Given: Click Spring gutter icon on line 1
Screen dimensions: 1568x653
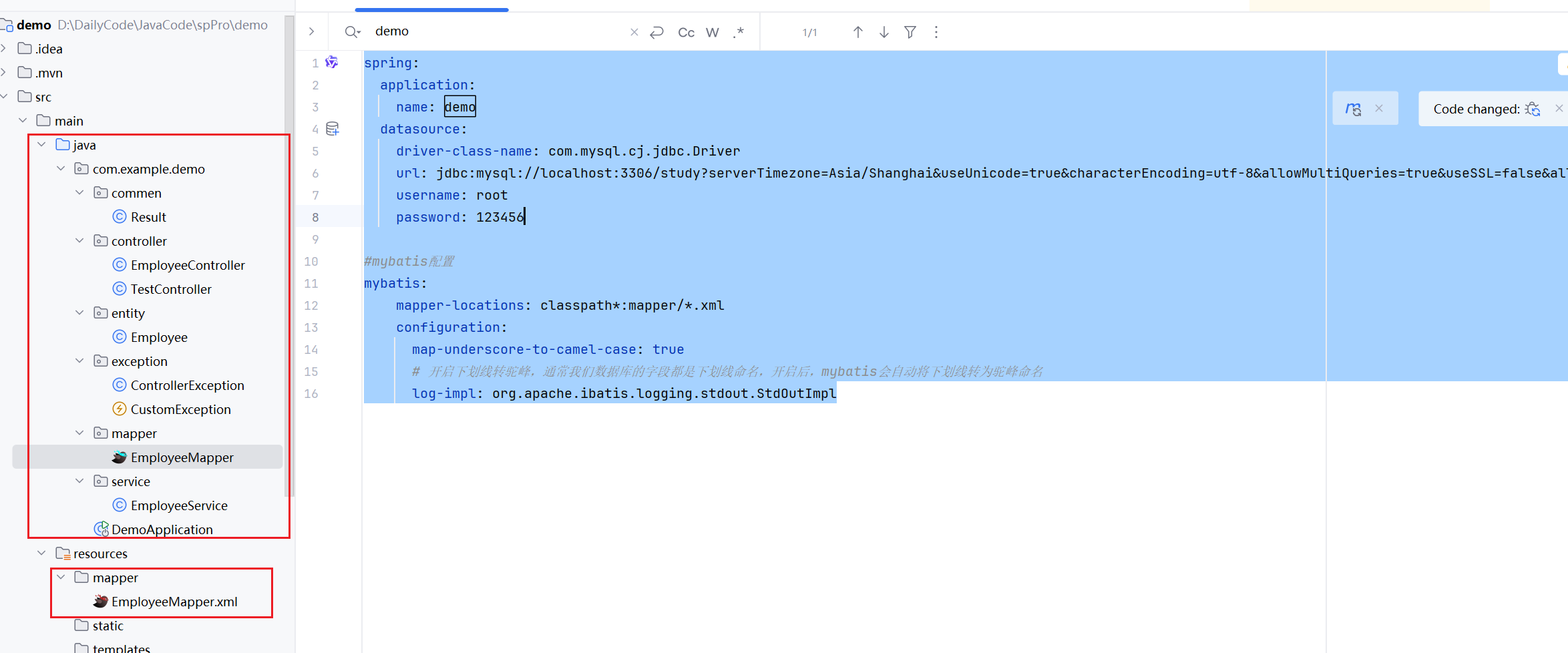Looking at the screenshot, I should tap(331, 62).
